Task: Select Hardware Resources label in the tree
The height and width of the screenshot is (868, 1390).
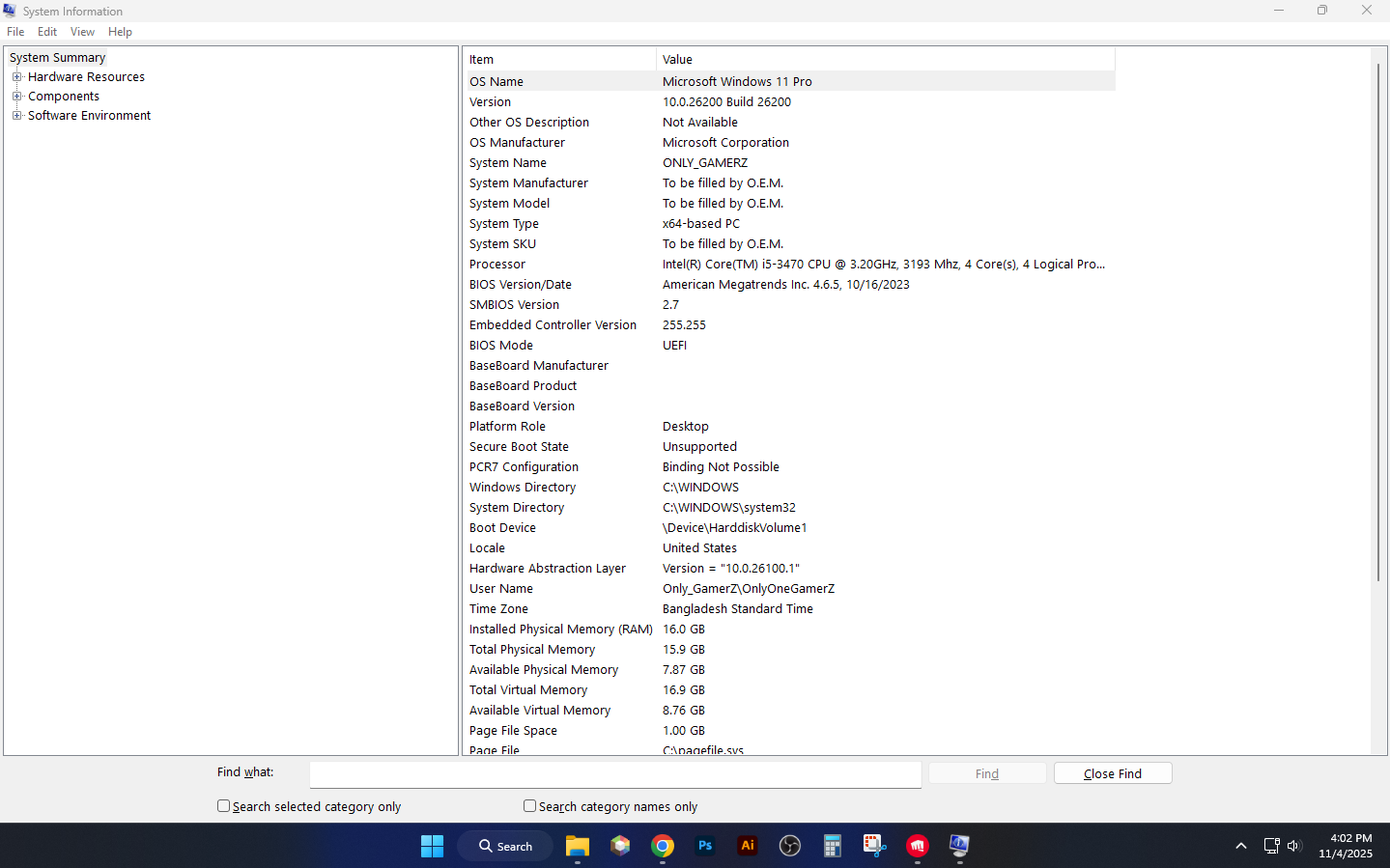Action: click(x=86, y=77)
